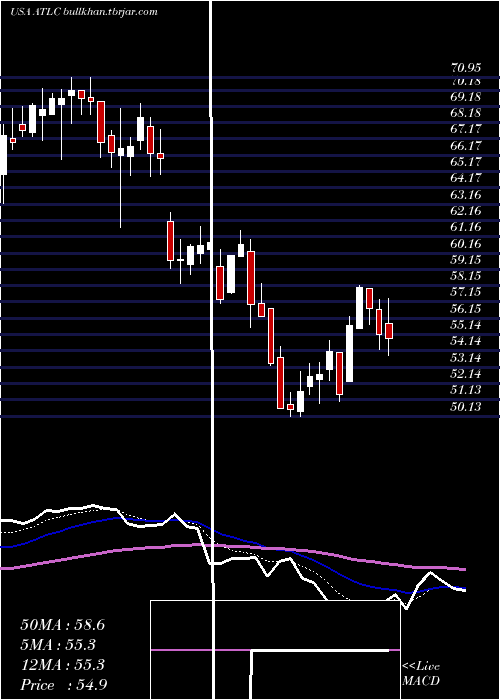Click the 51.13 price axis label
This screenshot has height=700, width=500.
tap(466, 390)
